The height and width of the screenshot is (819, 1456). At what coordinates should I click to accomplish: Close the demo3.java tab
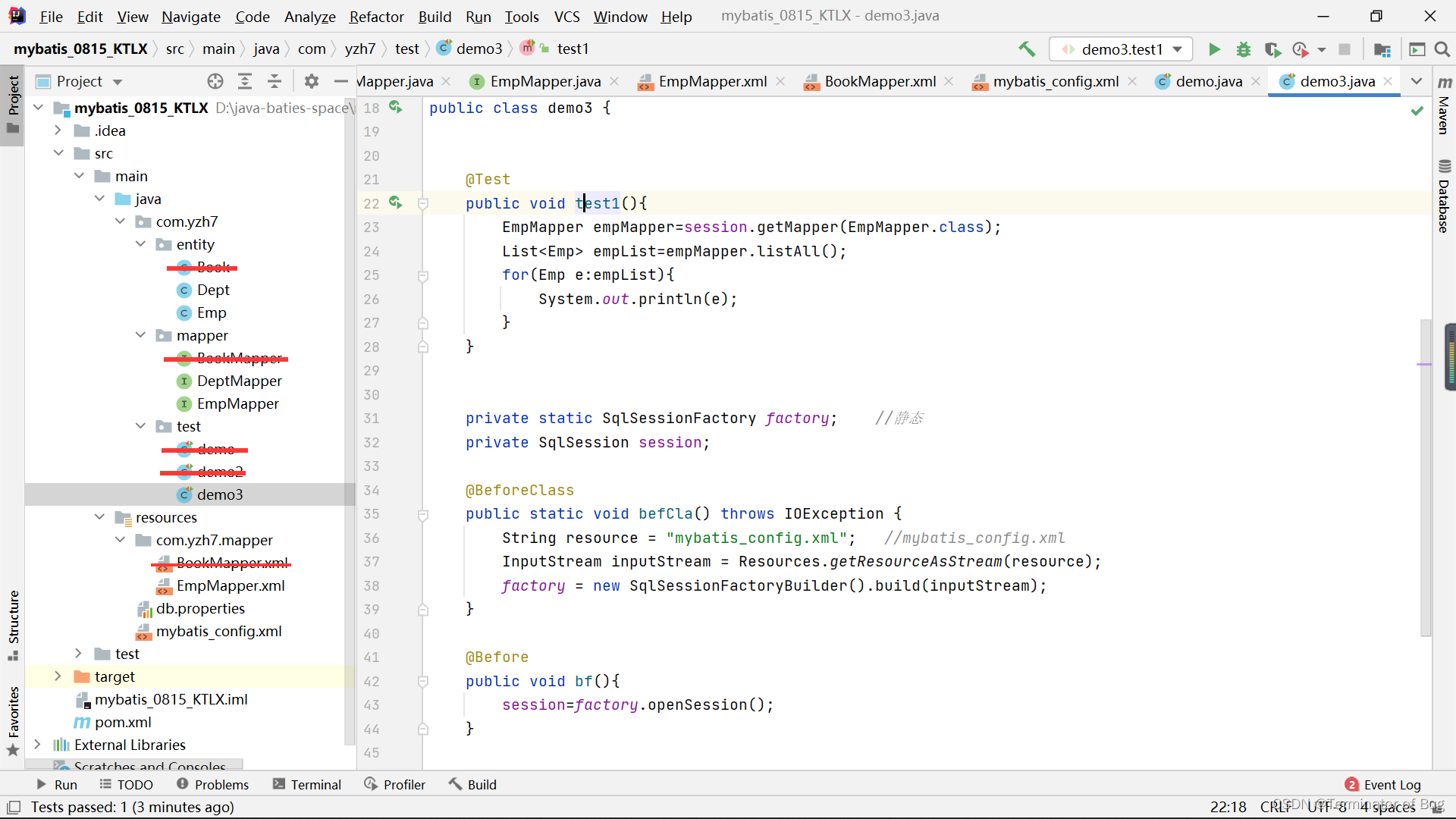tap(1389, 81)
